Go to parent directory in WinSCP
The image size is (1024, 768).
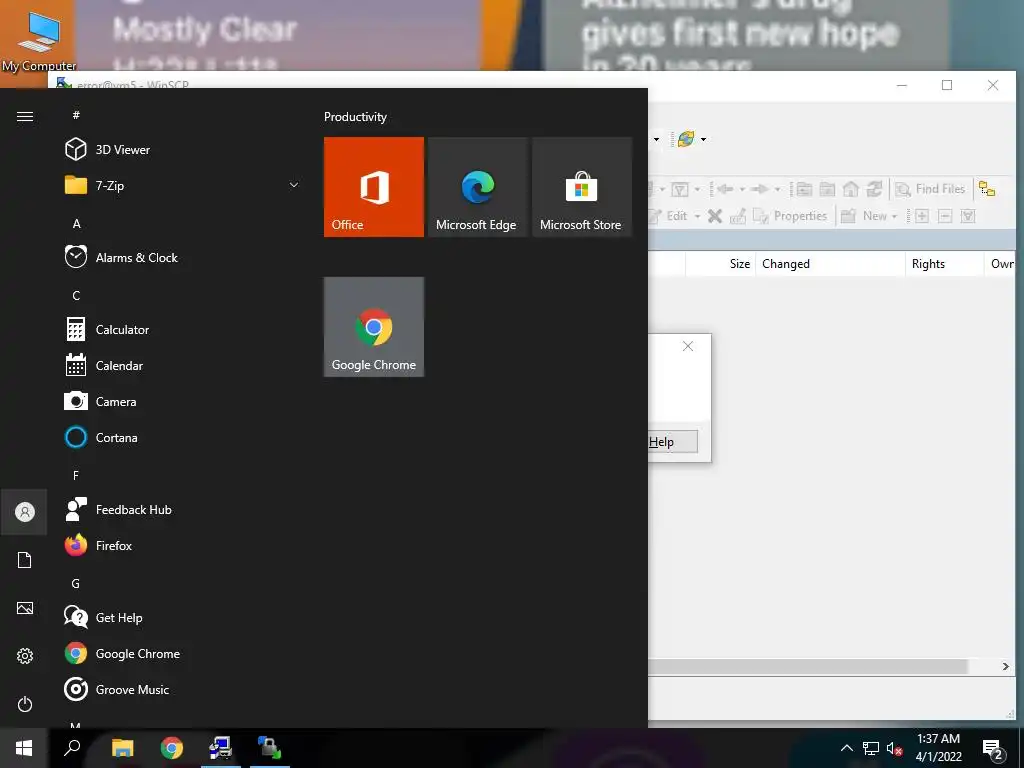click(x=804, y=189)
